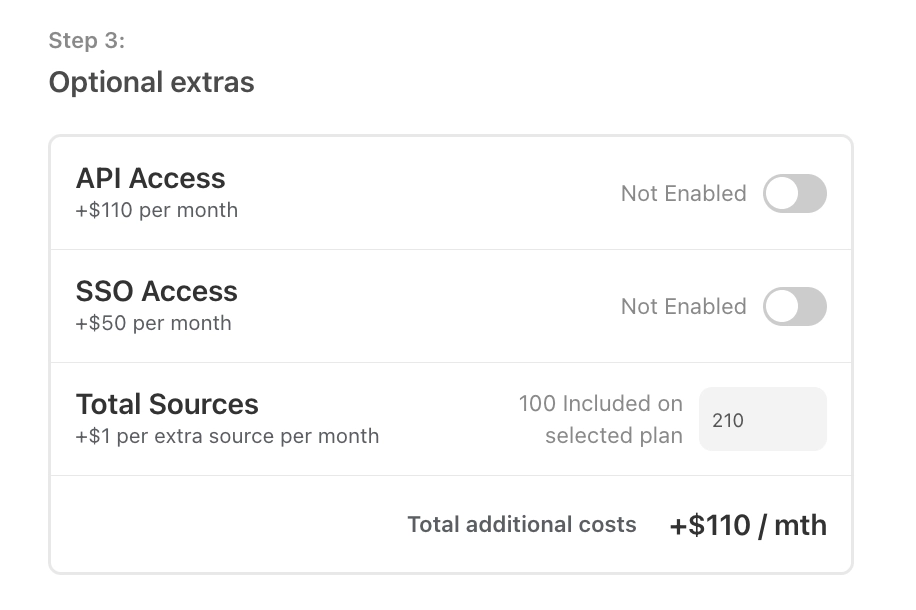Click the Total Sources number field

(763, 420)
